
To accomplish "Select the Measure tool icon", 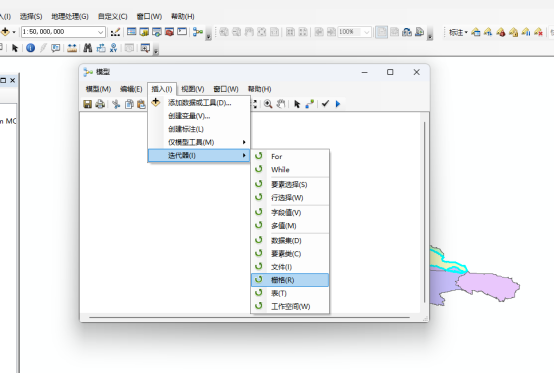I will (x=72, y=48).
